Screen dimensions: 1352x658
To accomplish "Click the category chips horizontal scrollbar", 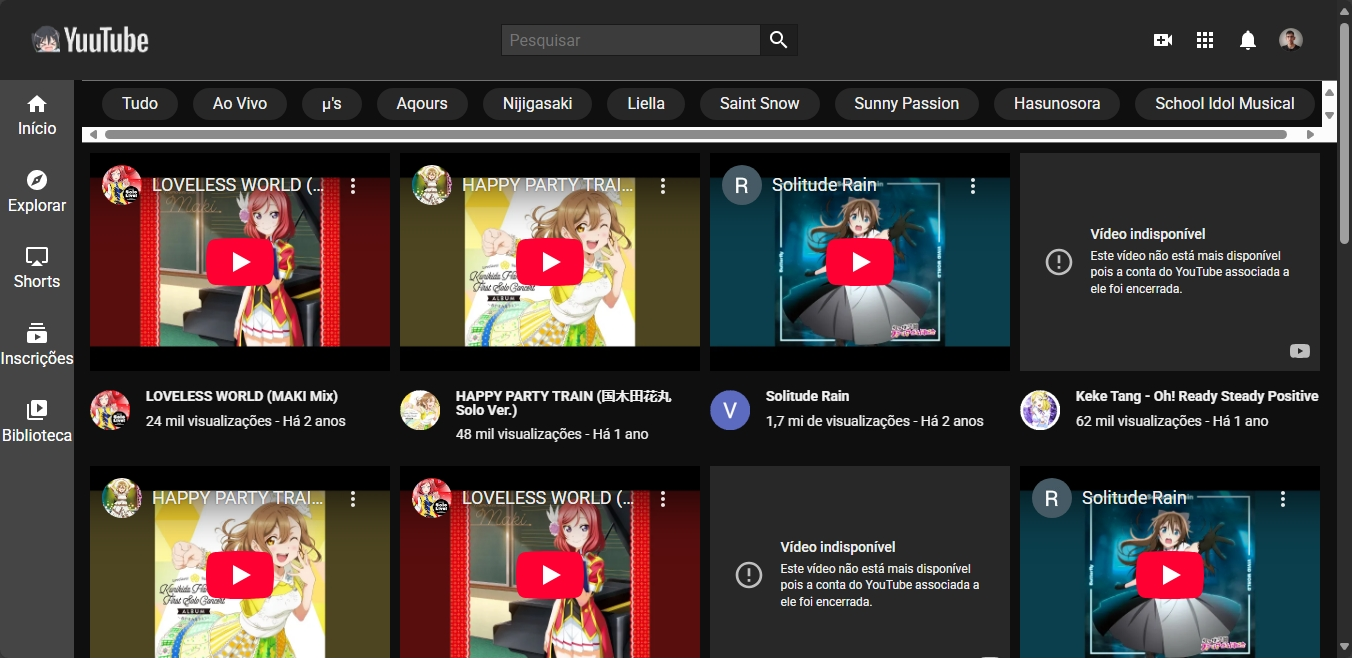I will click(x=700, y=134).
